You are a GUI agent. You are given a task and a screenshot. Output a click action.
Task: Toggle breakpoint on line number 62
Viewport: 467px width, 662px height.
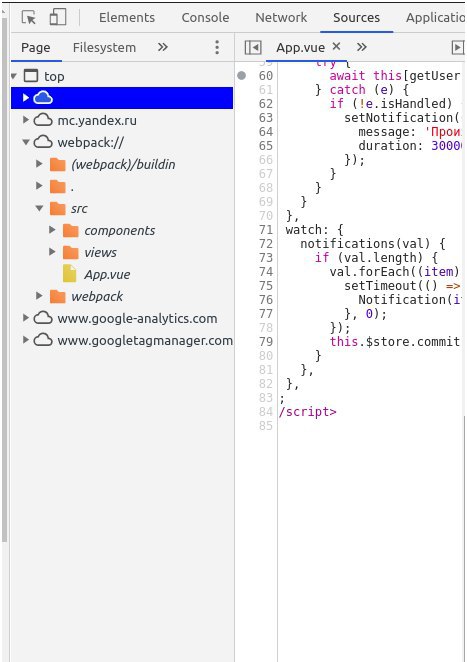[266, 104]
